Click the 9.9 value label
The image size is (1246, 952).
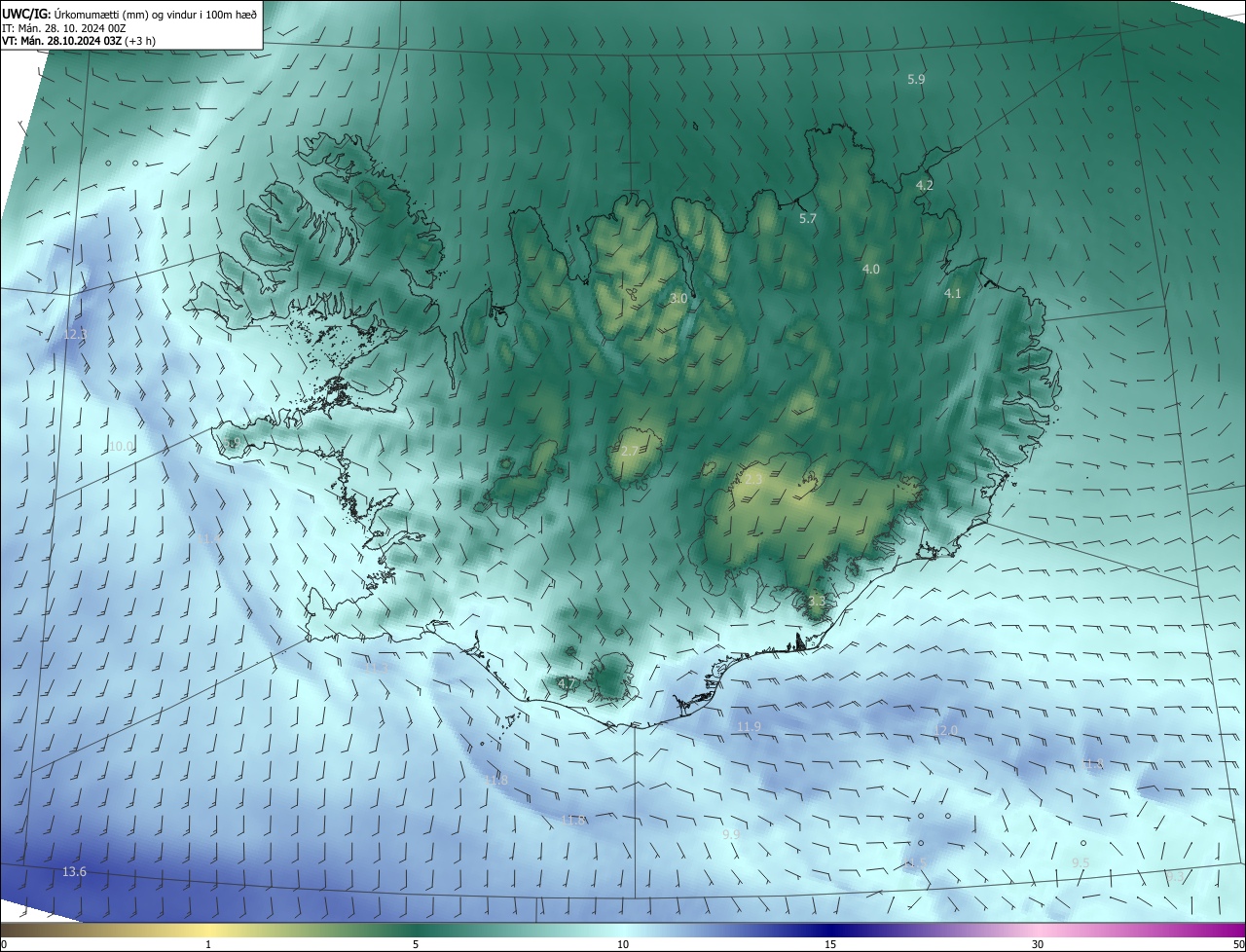tap(731, 834)
